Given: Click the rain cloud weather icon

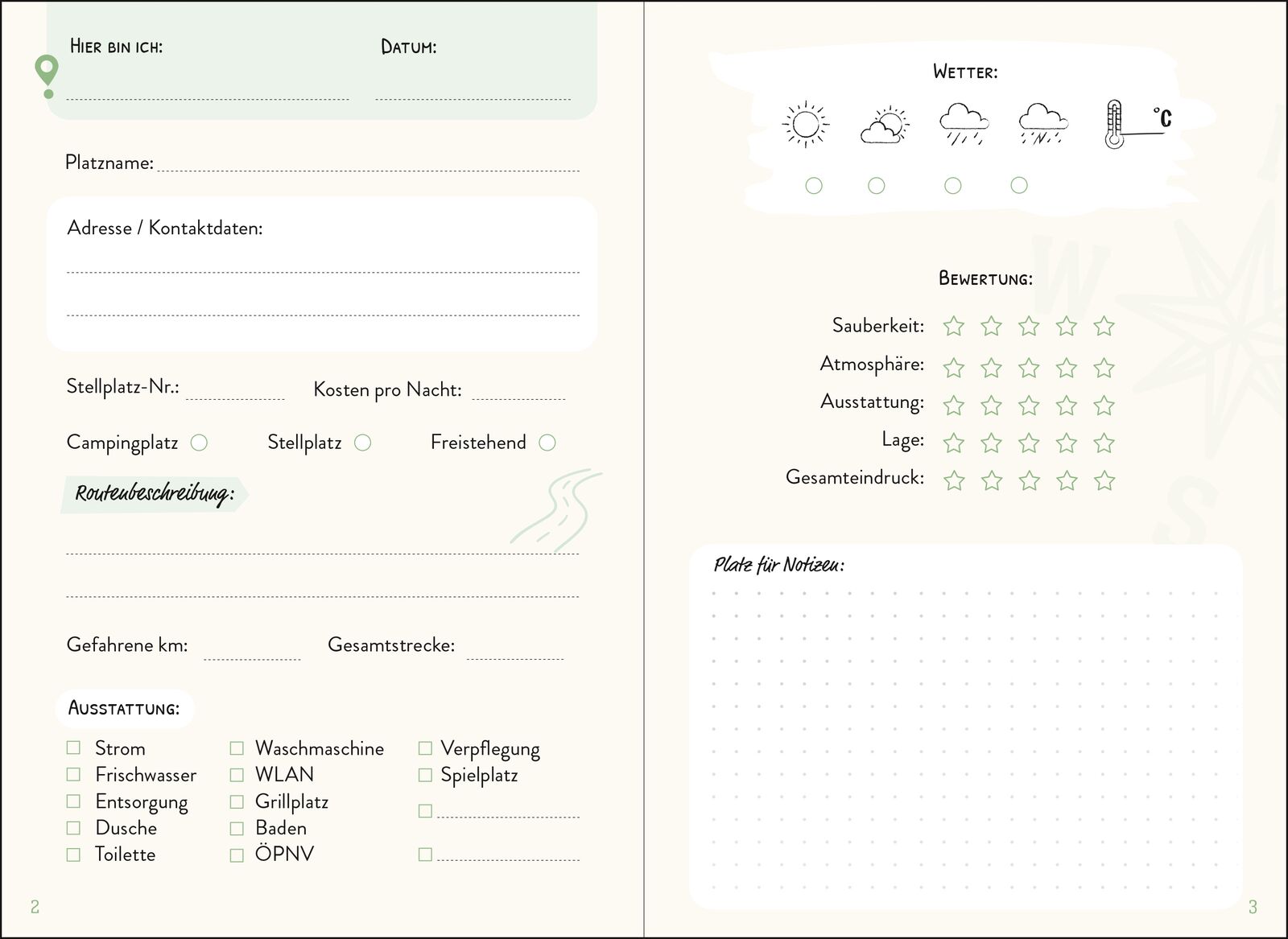Looking at the screenshot, I should (964, 124).
